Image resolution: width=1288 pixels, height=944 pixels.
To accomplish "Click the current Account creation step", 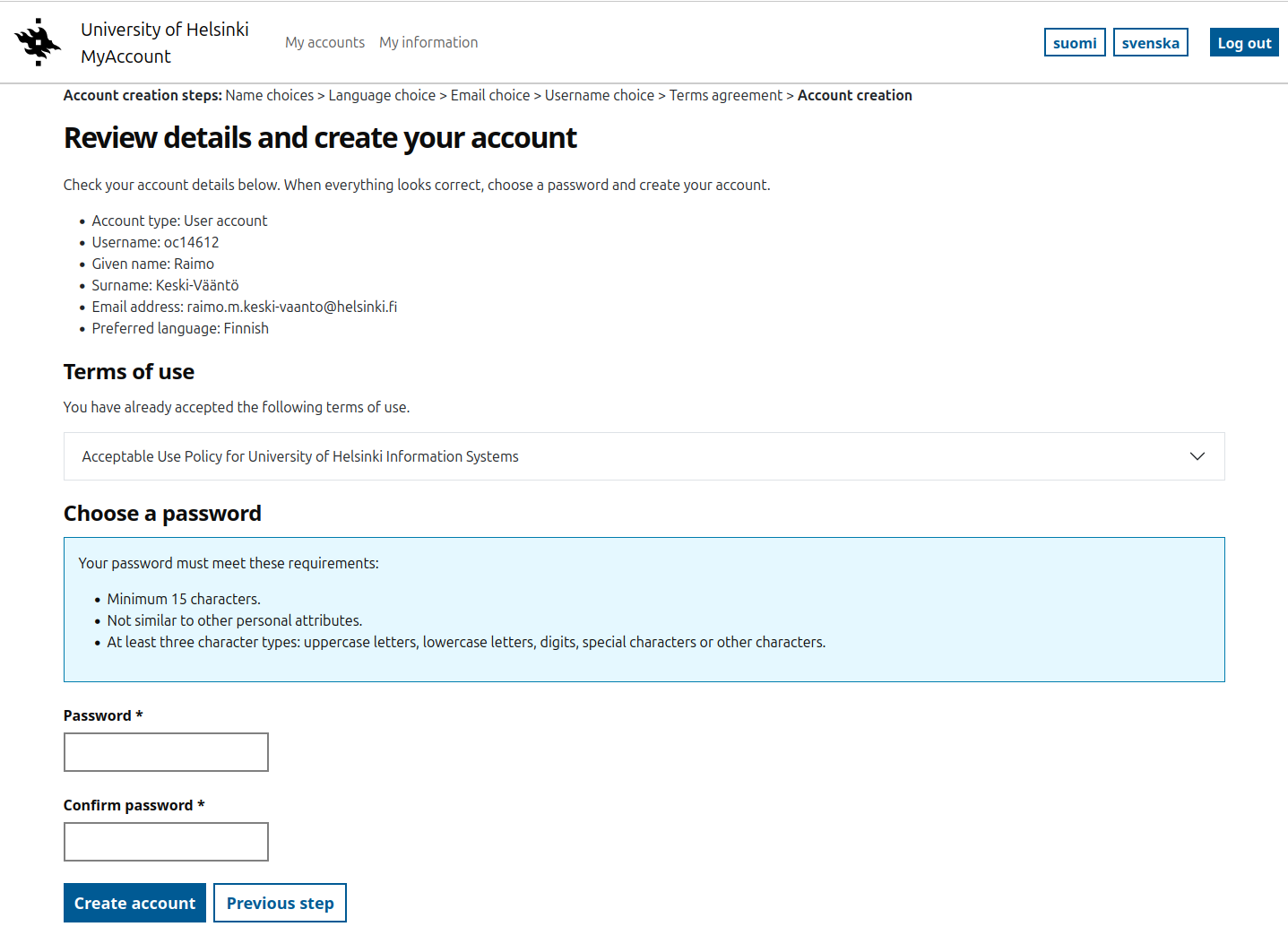I will pyautogui.click(x=854, y=95).
